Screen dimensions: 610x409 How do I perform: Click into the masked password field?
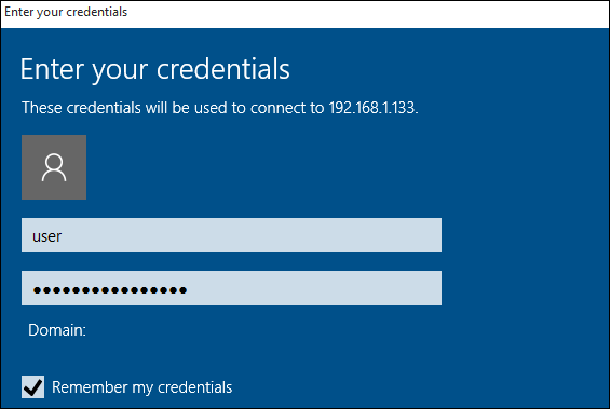tap(231, 288)
